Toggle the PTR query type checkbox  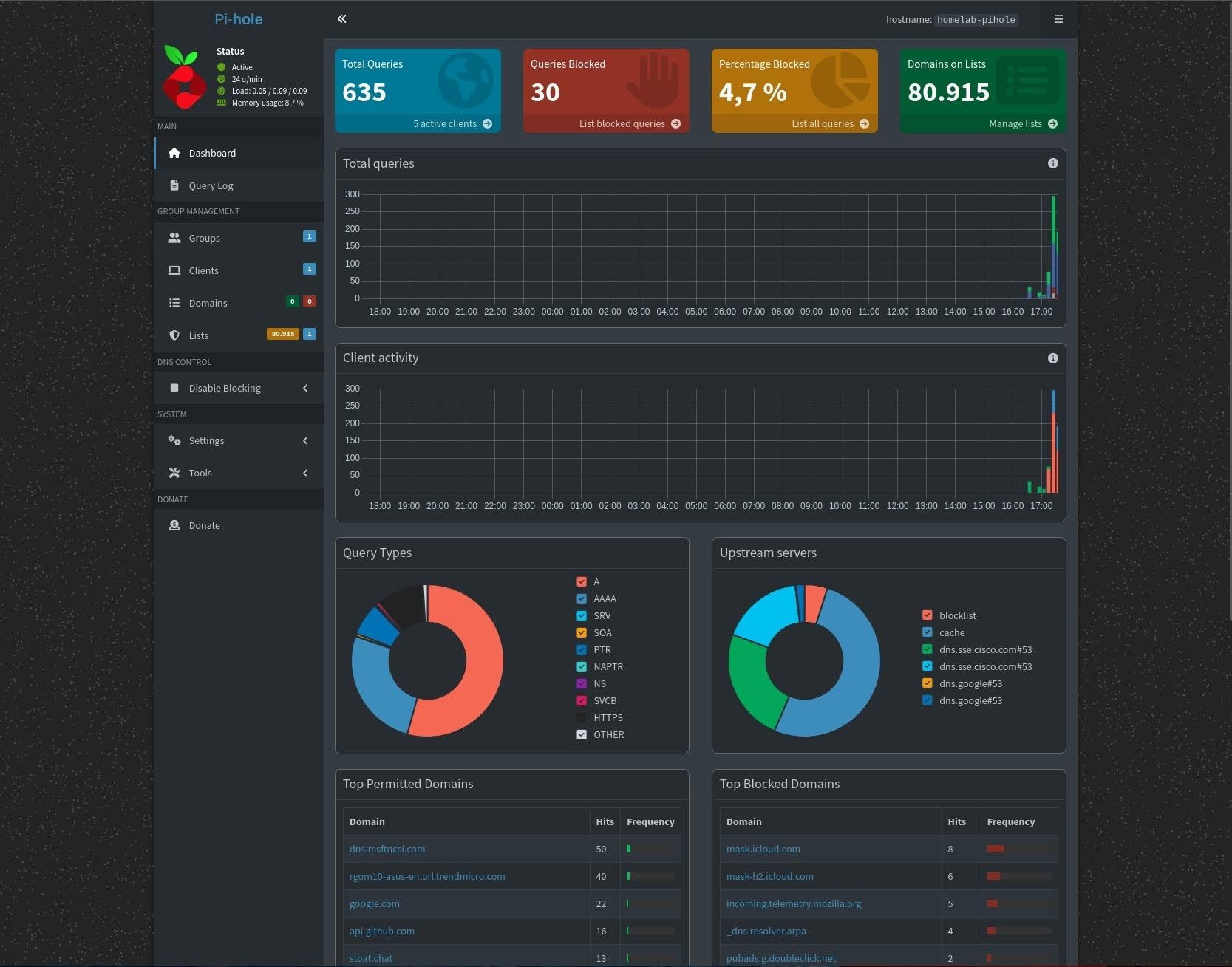[x=582, y=649]
